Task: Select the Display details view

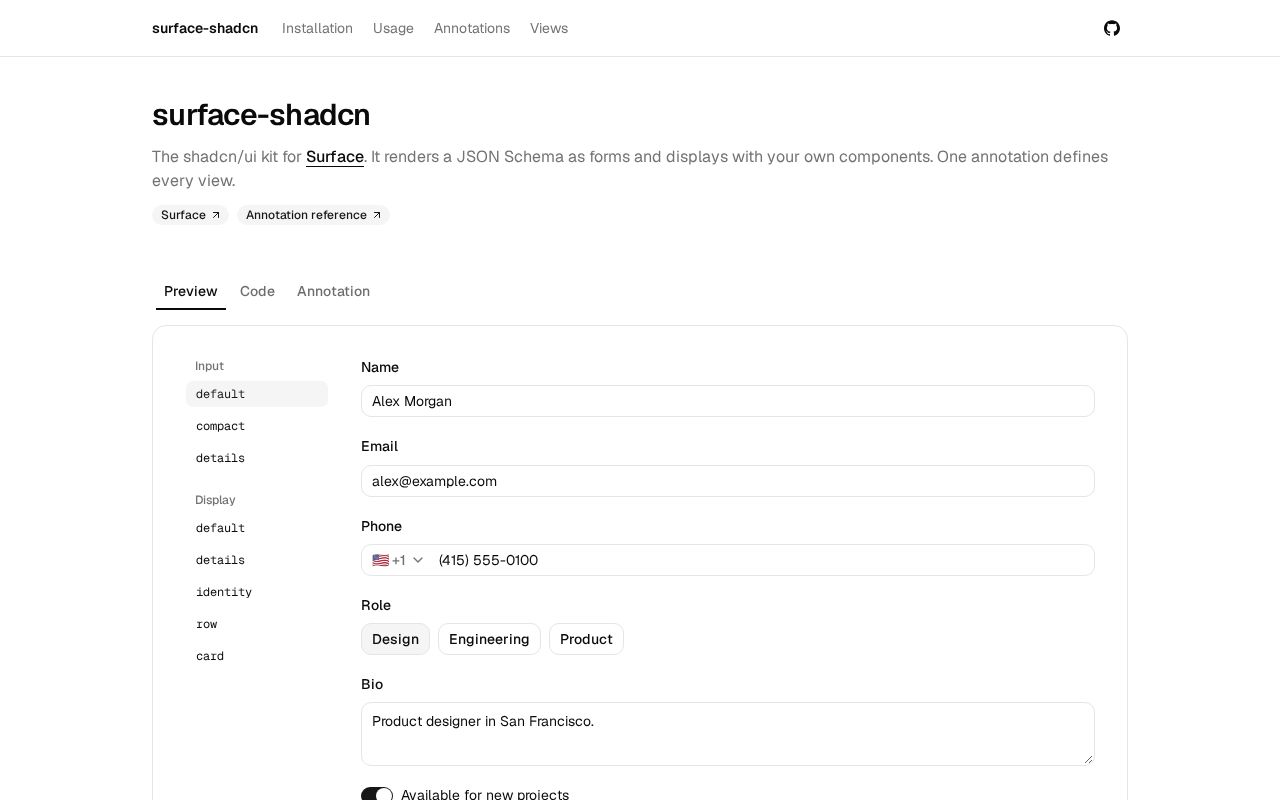Action: [257, 560]
